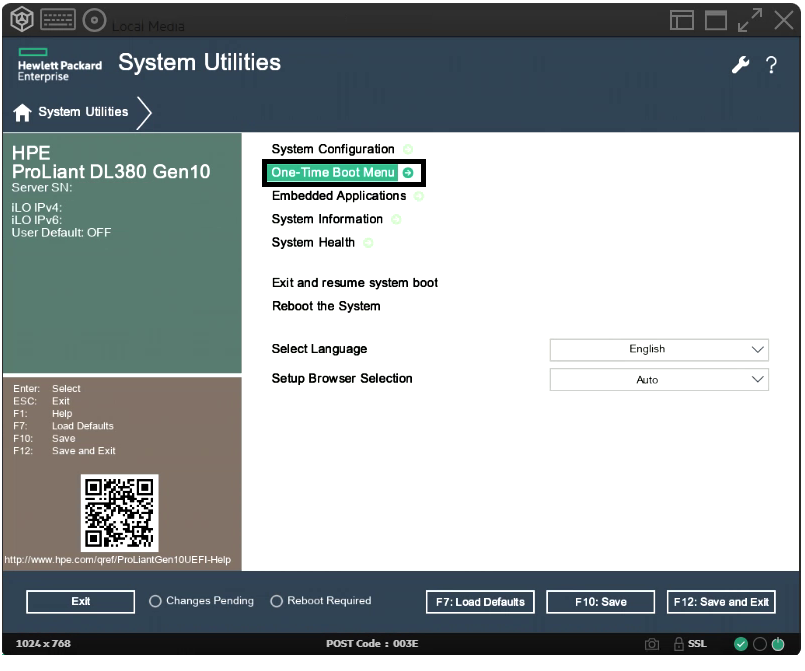Click the iLO cube logo icon top left
805x671 pixels.
point(20,18)
